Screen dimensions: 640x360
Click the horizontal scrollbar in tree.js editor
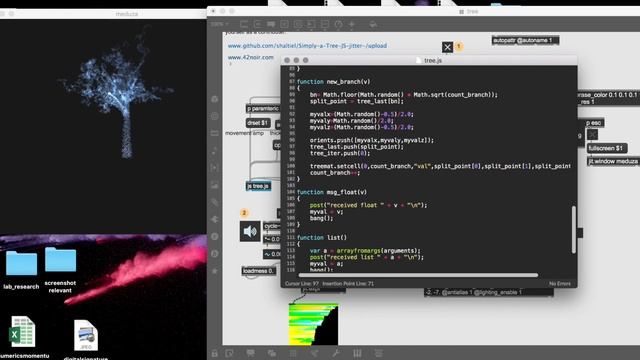[418, 276]
